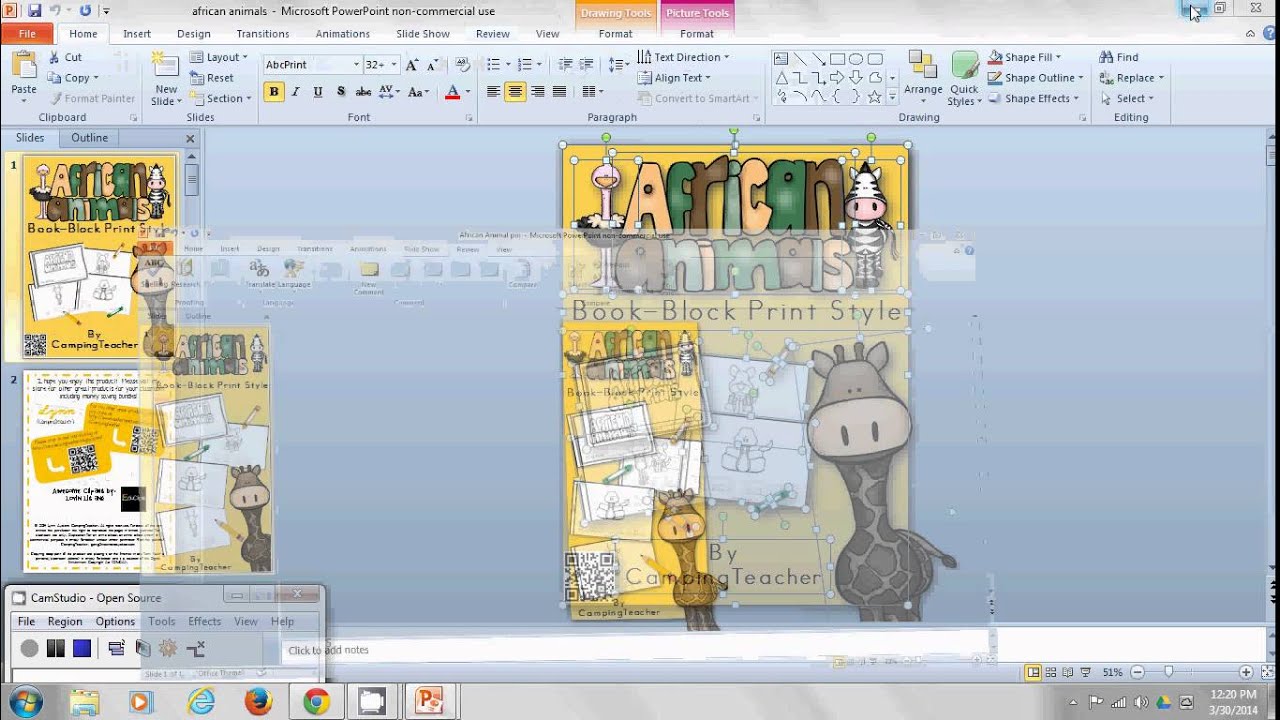The width and height of the screenshot is (1280, 720).
Task: Switch to the Design ribbon tab
Action: click(194, 34)
